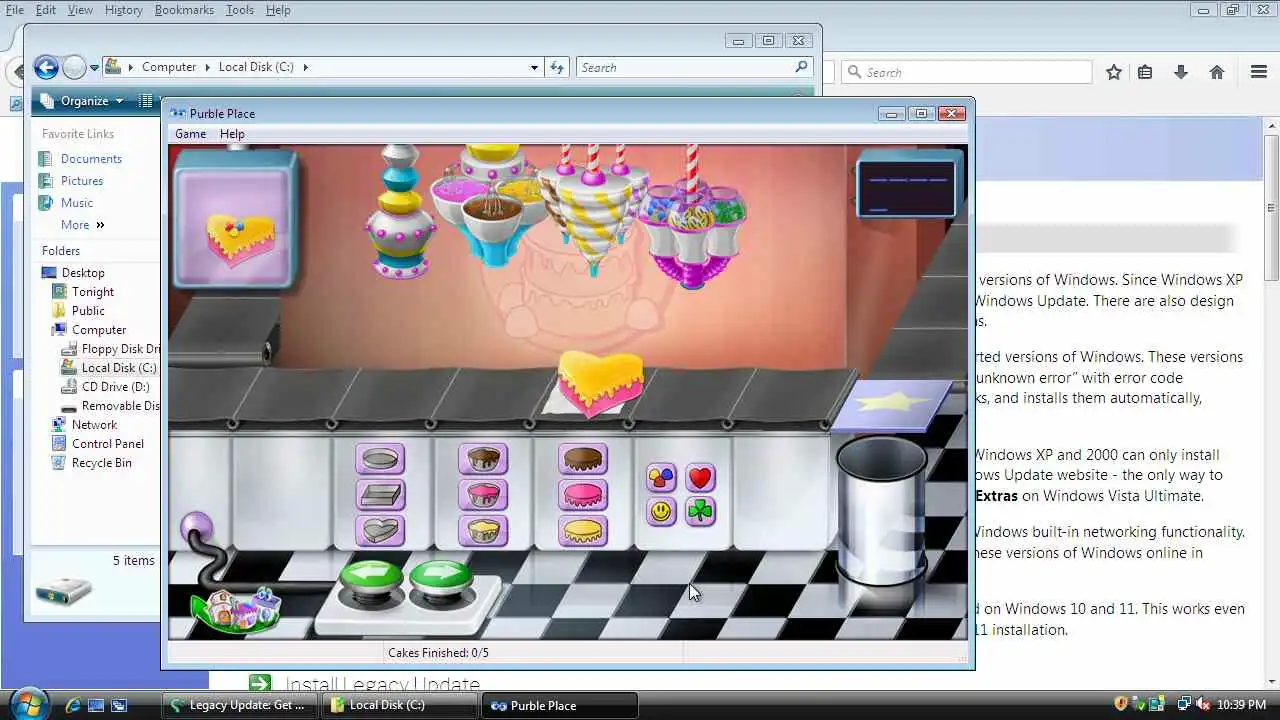
Task: Launch Internet Explorer from quick launch
Action: click(x=73, y=705)
